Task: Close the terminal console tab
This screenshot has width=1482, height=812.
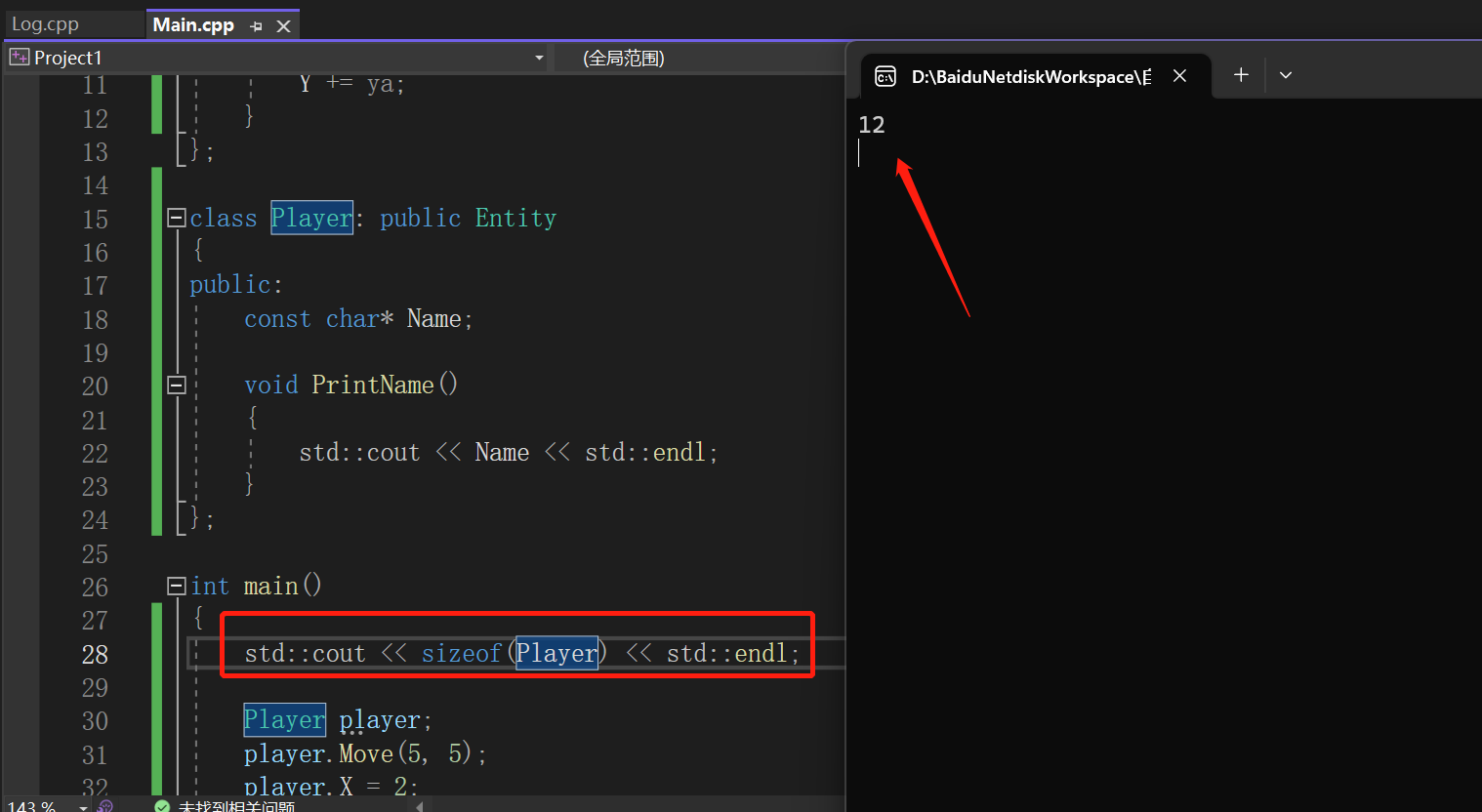Action: [1179, 75]
